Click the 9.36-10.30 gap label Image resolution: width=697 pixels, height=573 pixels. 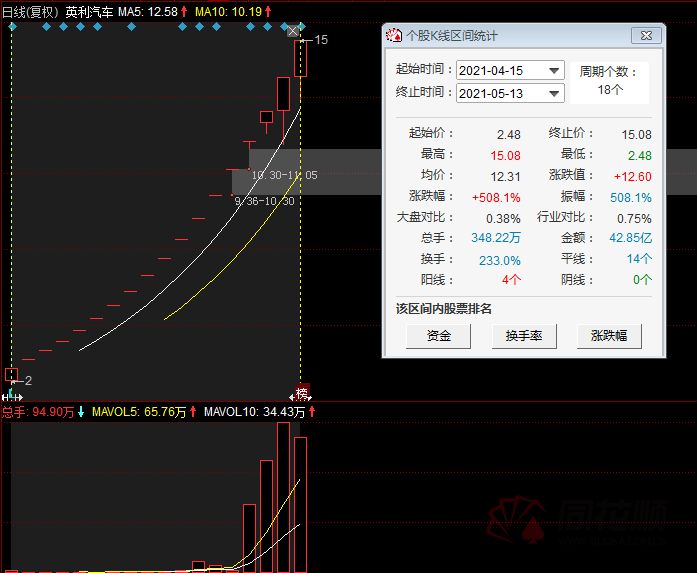[x=264, y=201]
